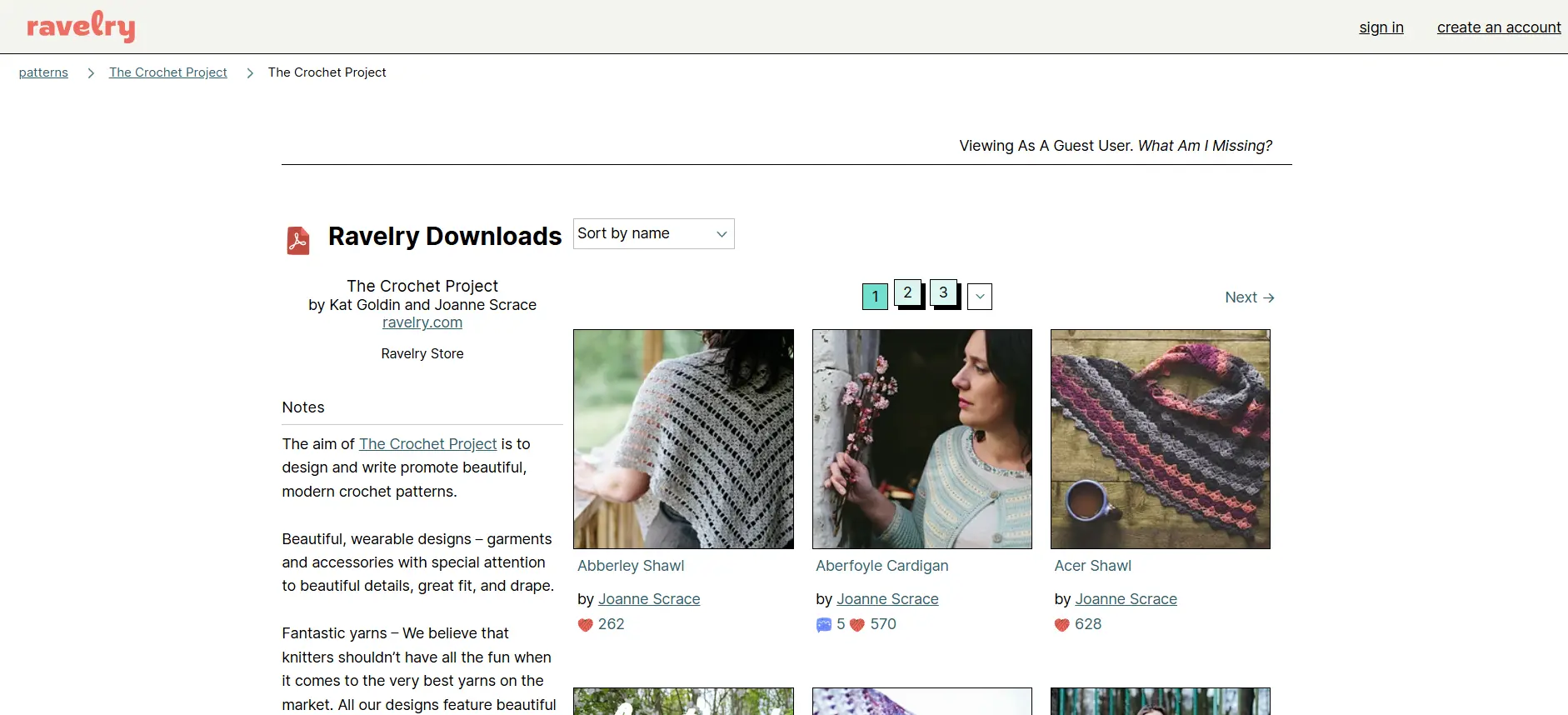Click What Am I Missing? text
The image size is (1568, 715).
tap(1205, 146)
